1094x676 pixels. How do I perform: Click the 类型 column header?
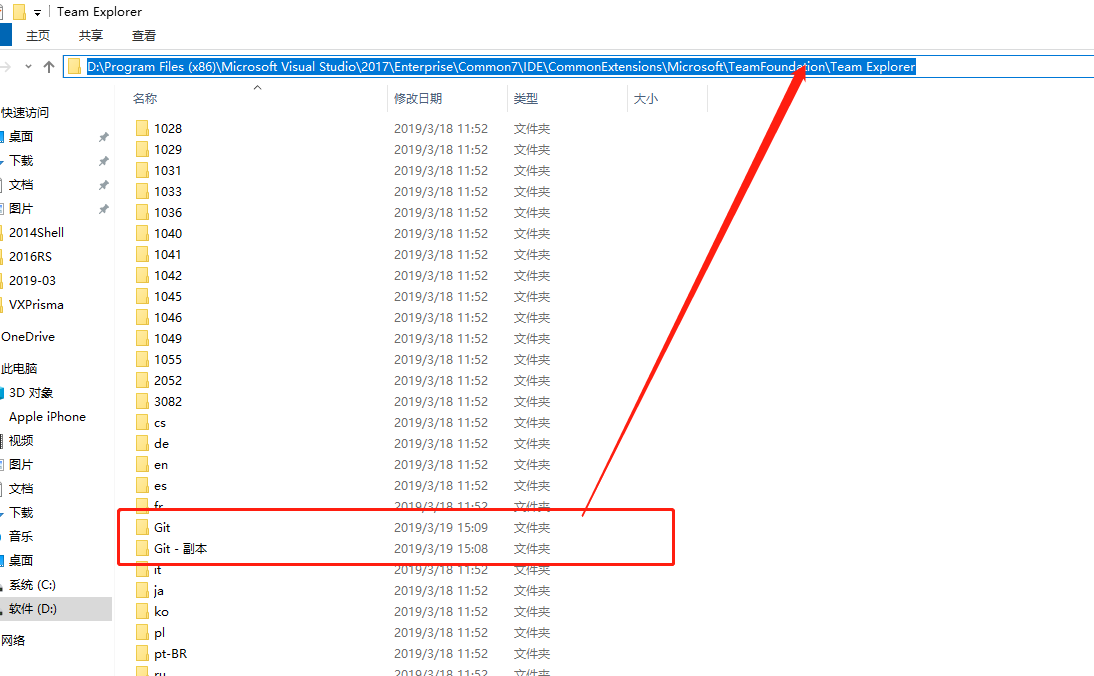526,99
